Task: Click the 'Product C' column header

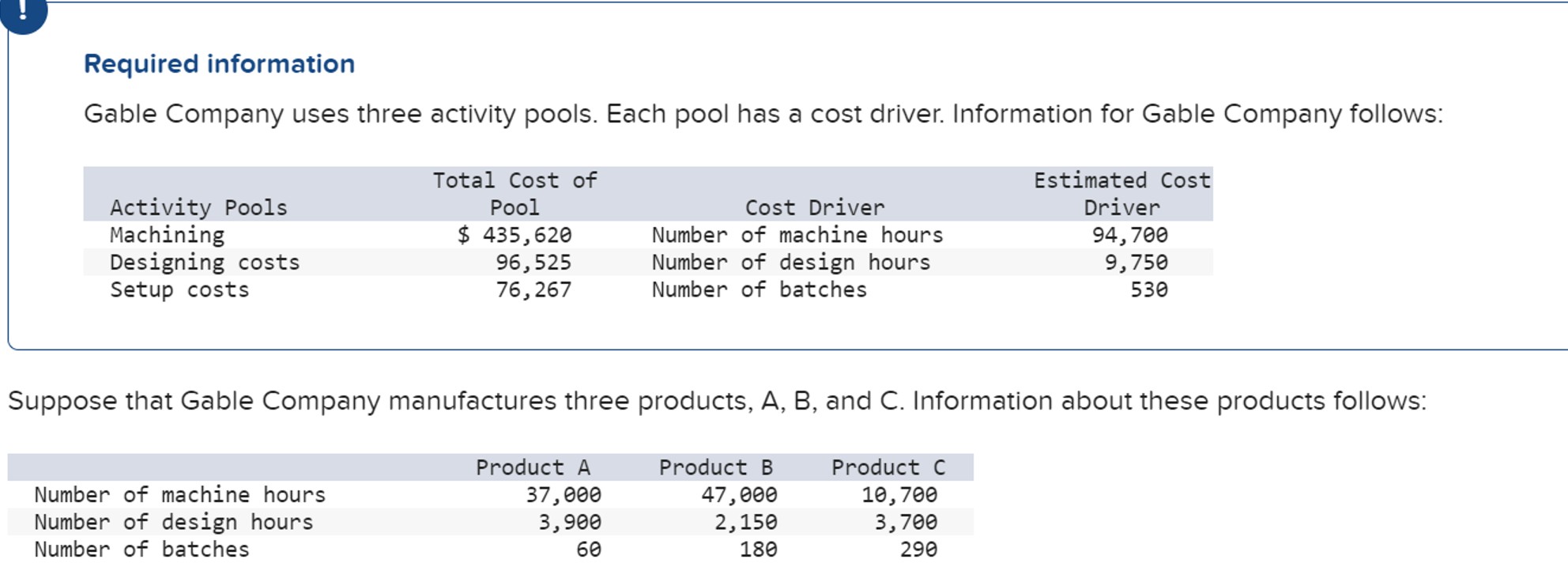Action: 888,467
